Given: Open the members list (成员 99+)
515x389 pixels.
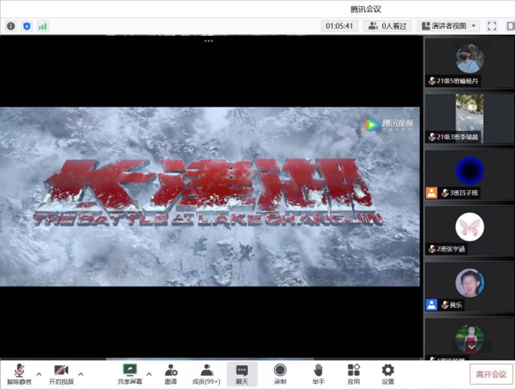Looking at the screenshot, I should point(206,374).
